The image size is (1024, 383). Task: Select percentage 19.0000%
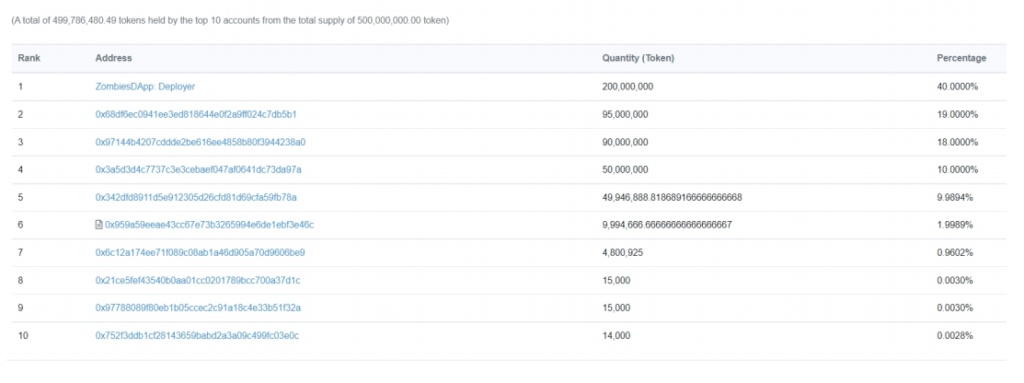957,114
